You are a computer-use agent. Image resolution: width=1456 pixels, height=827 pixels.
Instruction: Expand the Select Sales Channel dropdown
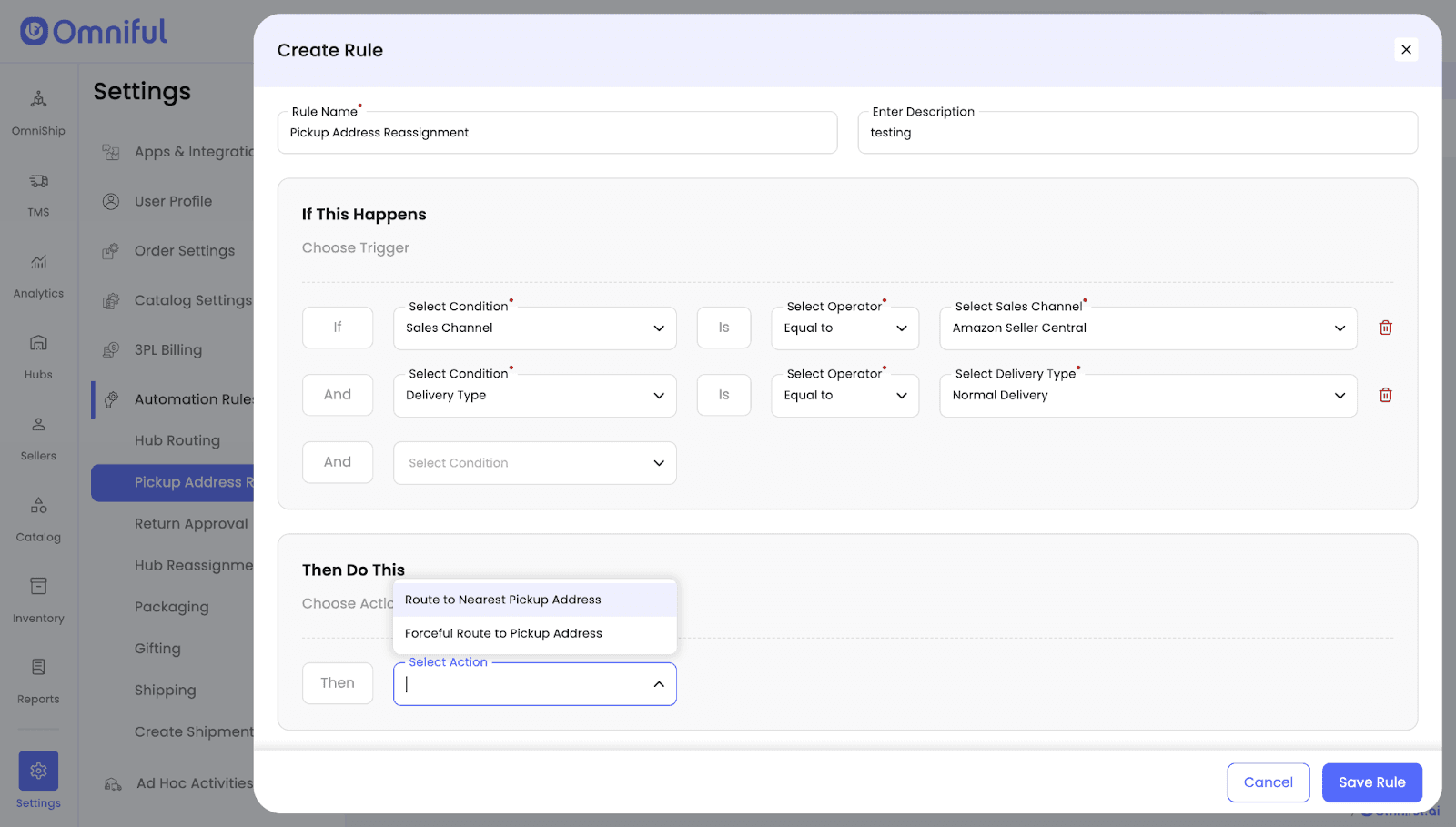coord(1147,328)
